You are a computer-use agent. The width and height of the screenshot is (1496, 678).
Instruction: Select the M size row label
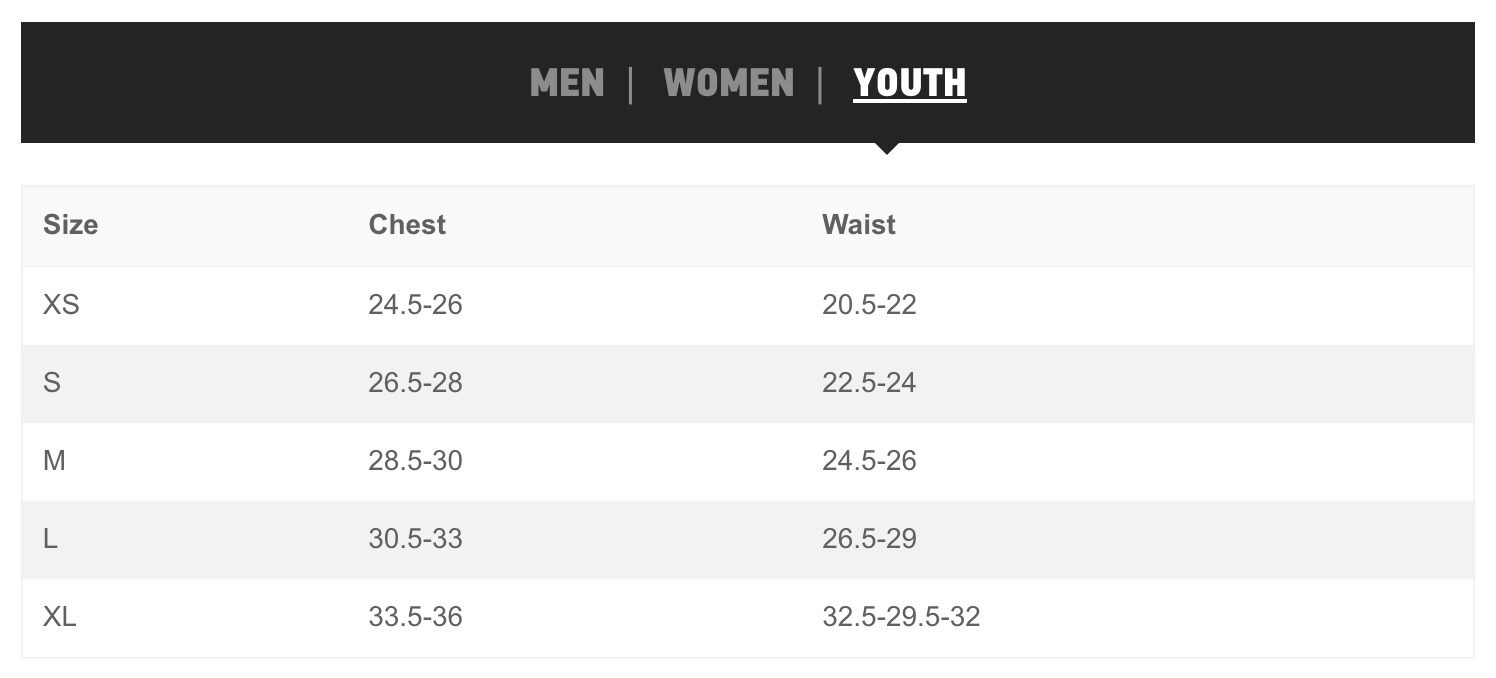tap(54, 460)
